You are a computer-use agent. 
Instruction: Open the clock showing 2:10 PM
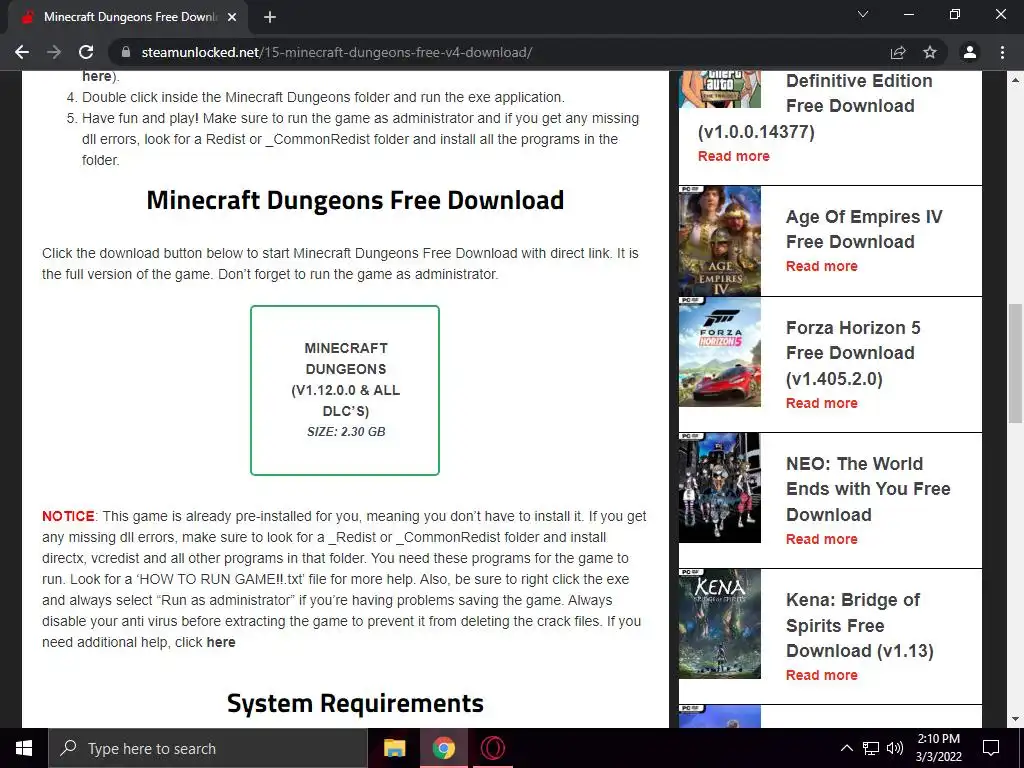[938, 748]
